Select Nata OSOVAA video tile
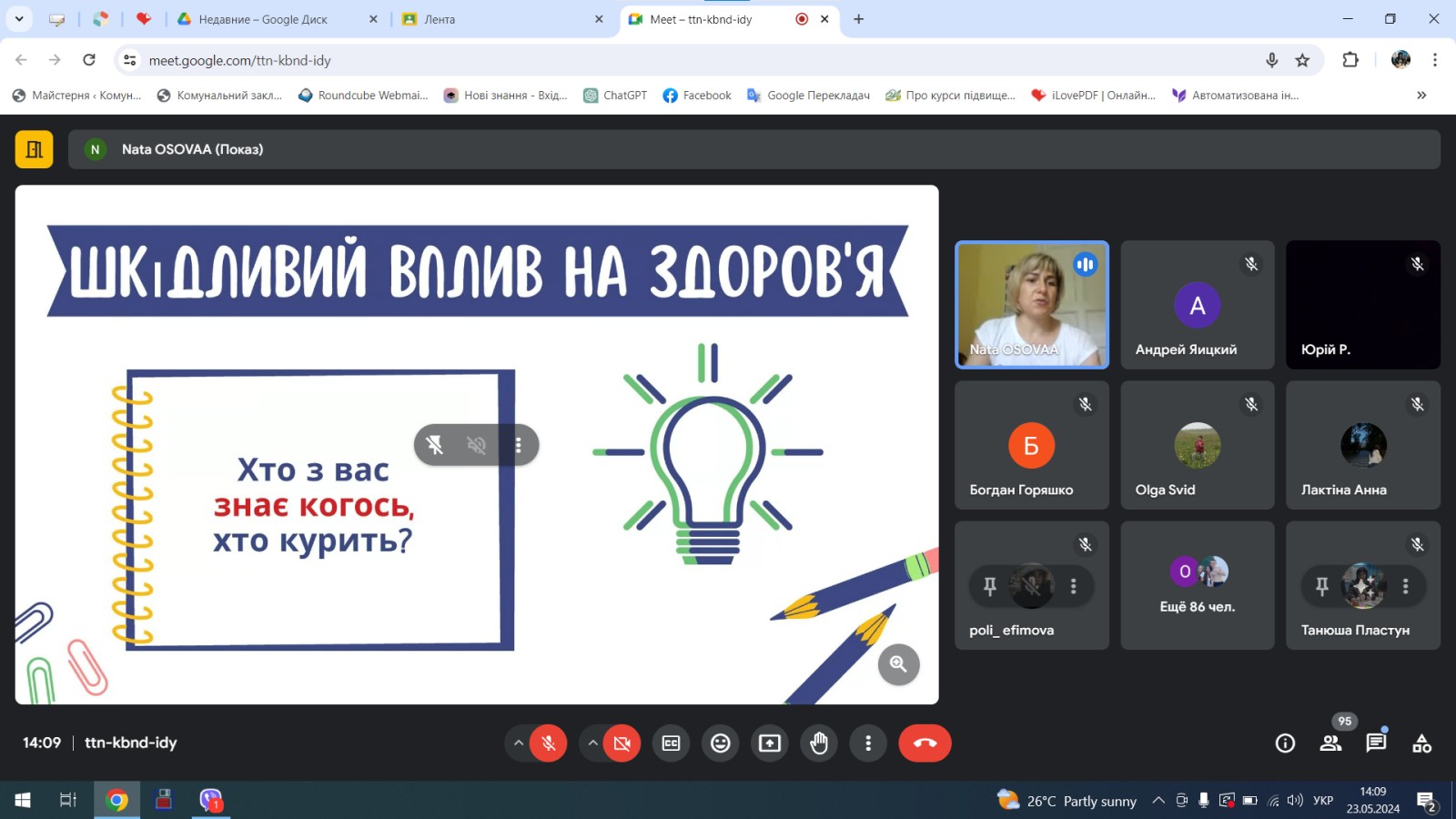The width and height of the screenshot is (1456, 819). [1031, 305]
